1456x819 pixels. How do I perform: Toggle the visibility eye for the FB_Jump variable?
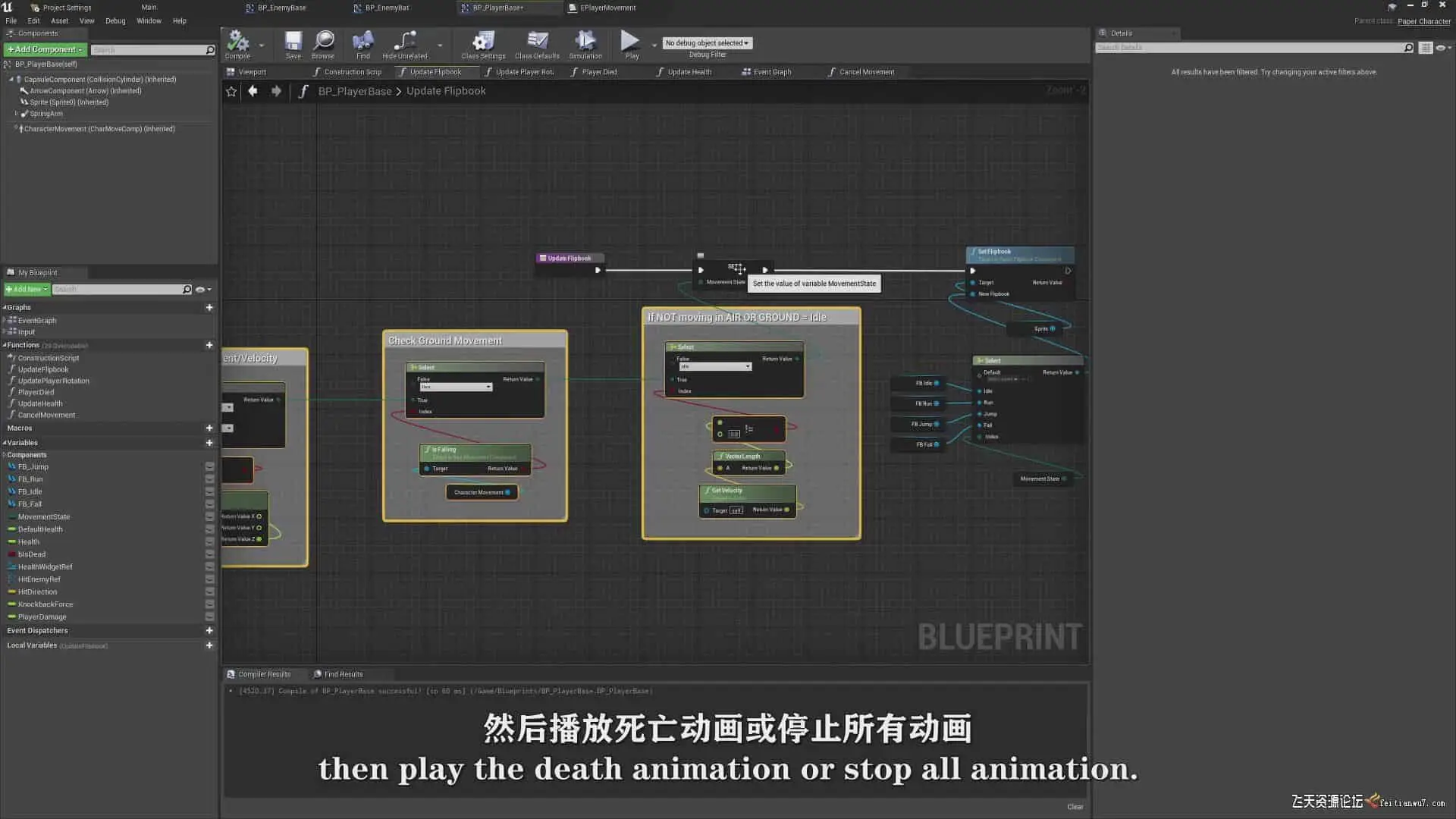[x=210, y=467]
